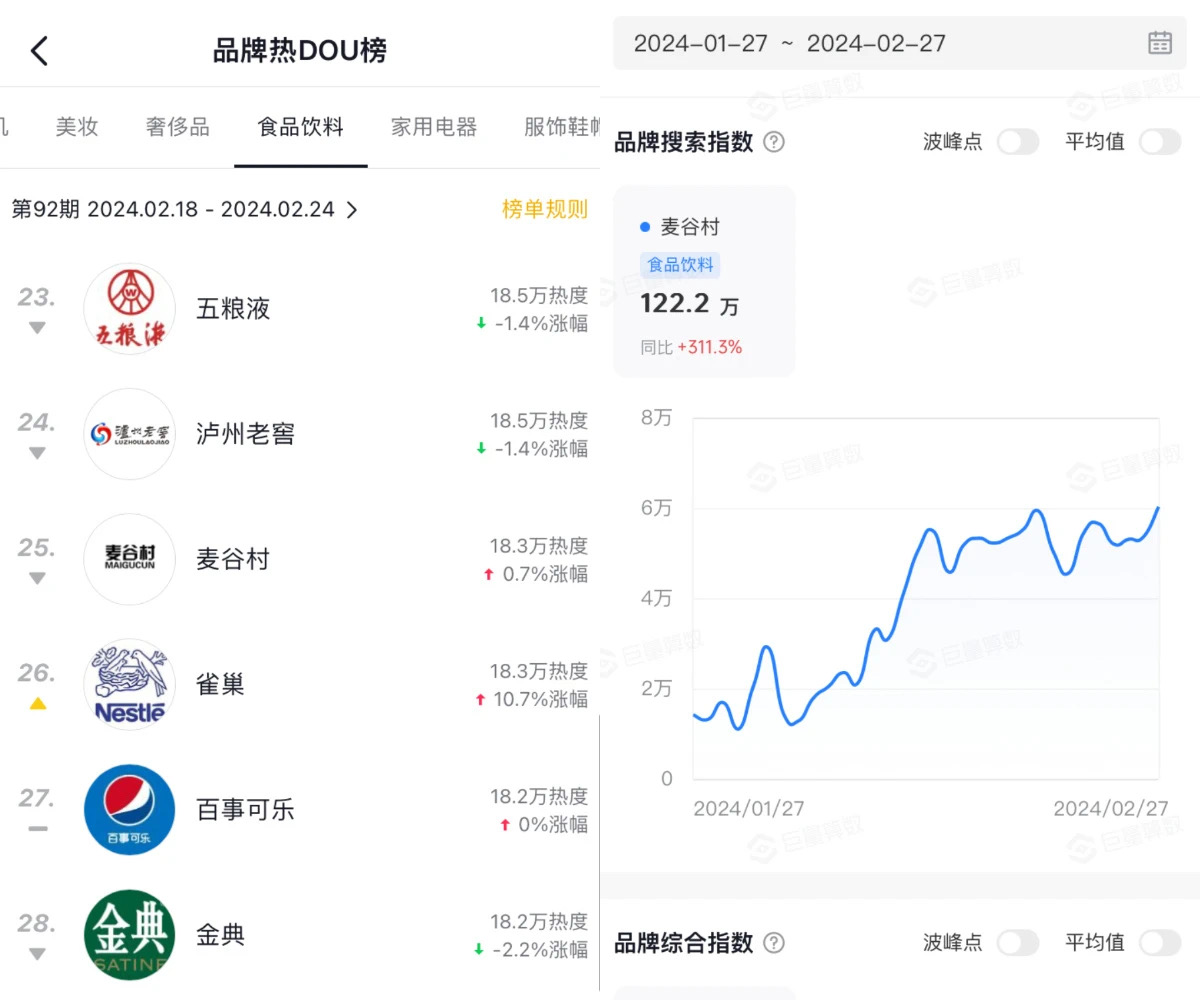Click the help icon beside 品牌搜索指数
Image resolution: width=1200 pixels, height=1000 pixels.
774,142
